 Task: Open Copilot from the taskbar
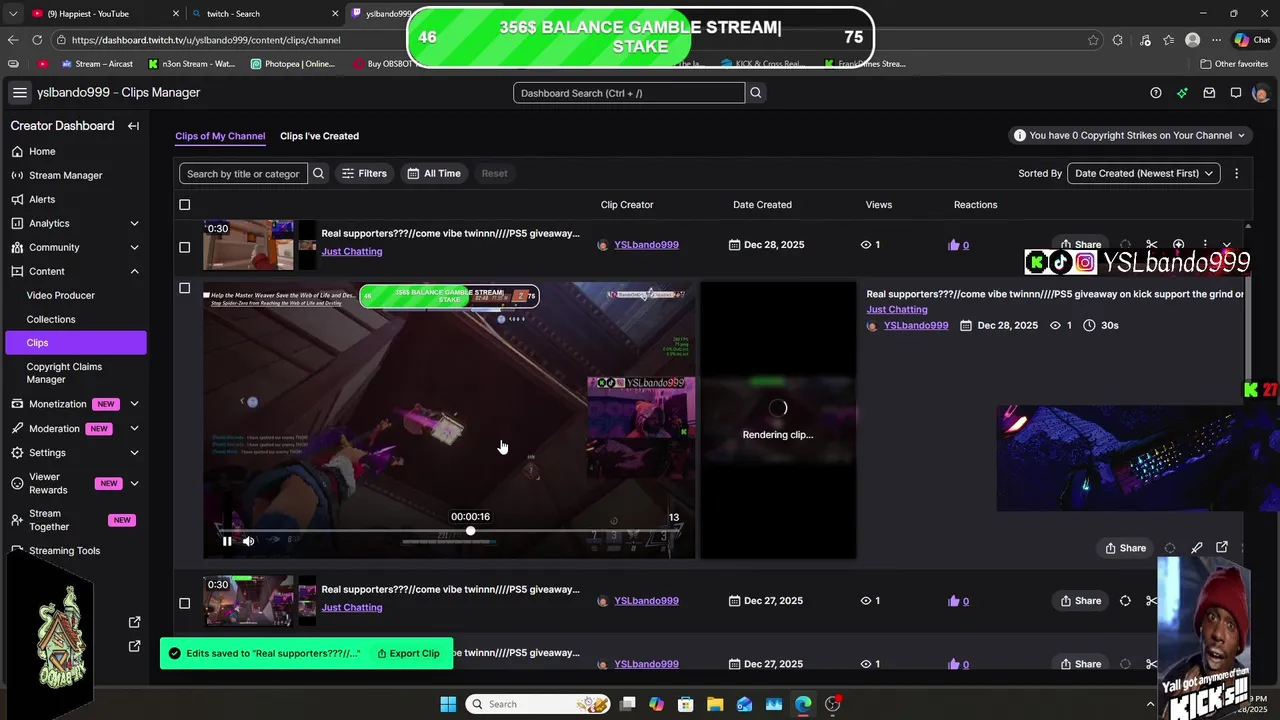(656, 704)
